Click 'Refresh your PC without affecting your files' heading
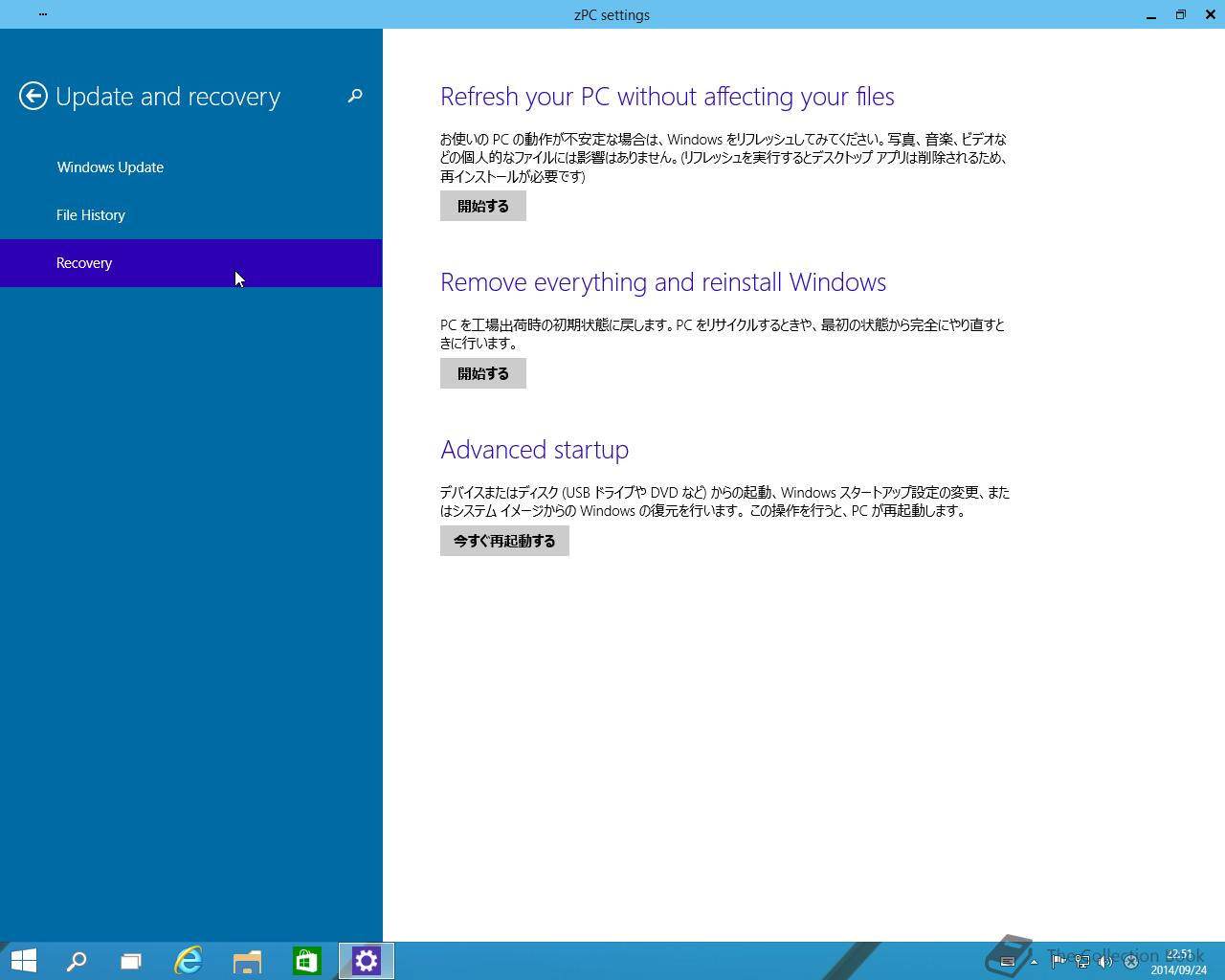The height and width of the screenshot is (980, 1225). point(667,97)
